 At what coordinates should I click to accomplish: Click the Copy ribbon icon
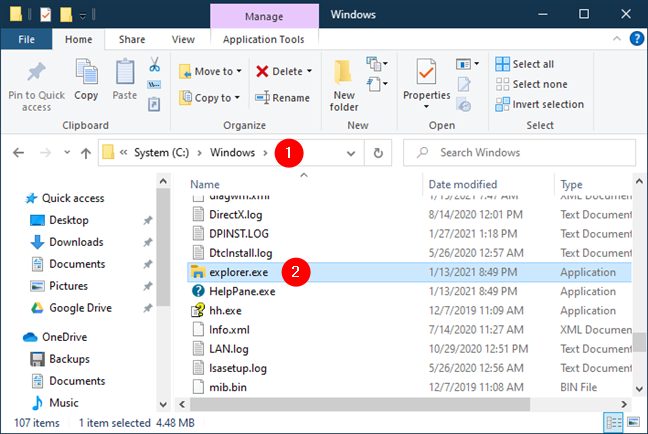point(86,72)
